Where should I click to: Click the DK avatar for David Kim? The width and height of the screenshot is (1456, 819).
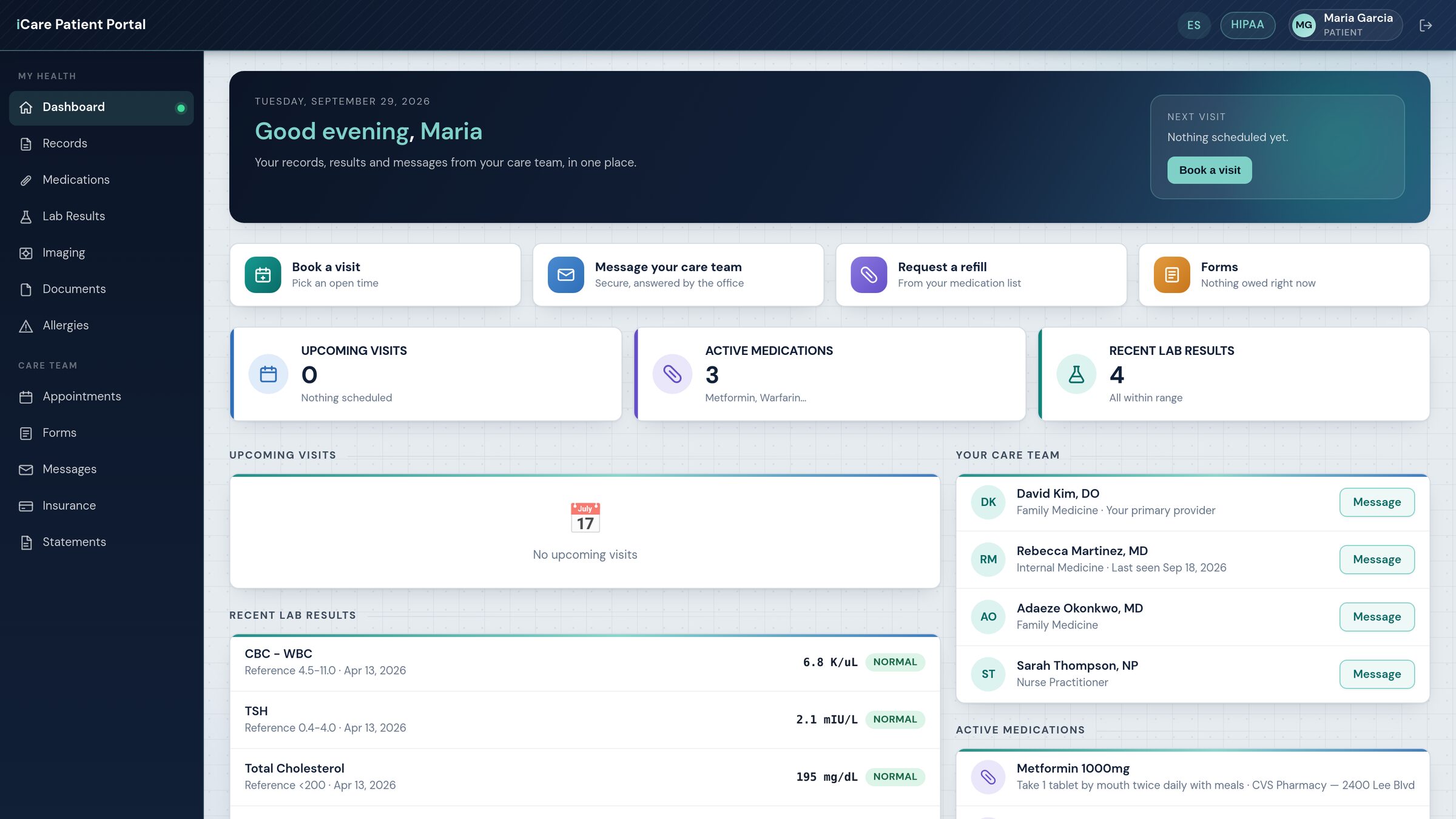[988, 502]
